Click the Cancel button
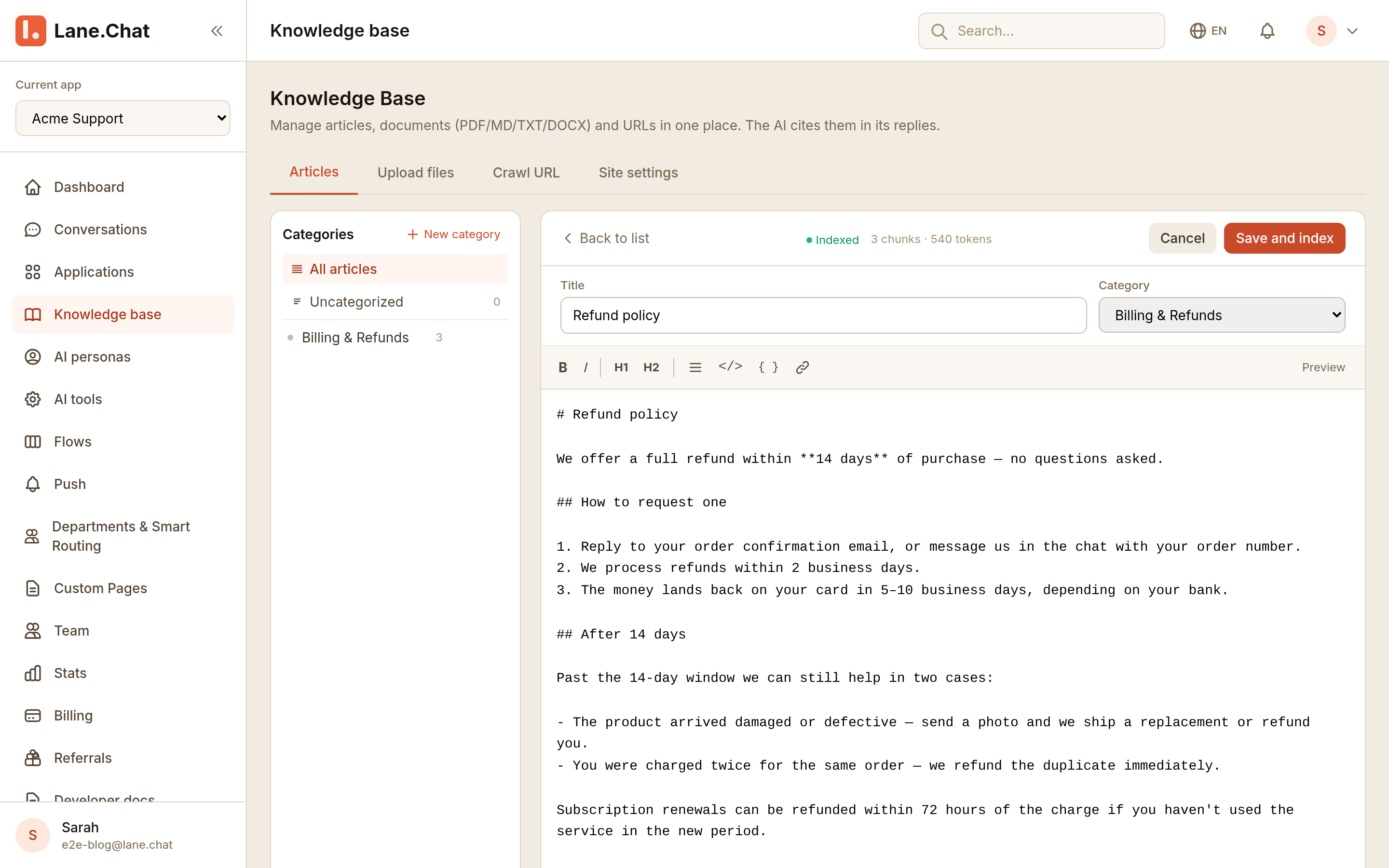Screen dimensions: 1389x868 [1182, 238]
